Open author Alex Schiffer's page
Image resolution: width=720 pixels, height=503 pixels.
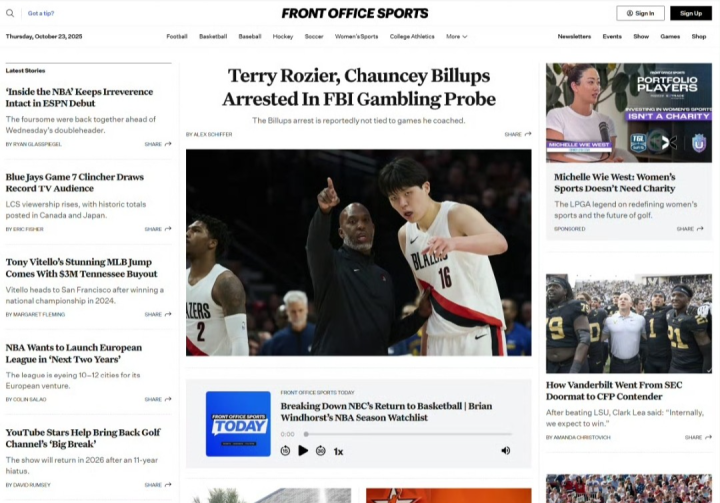point(213,134)
